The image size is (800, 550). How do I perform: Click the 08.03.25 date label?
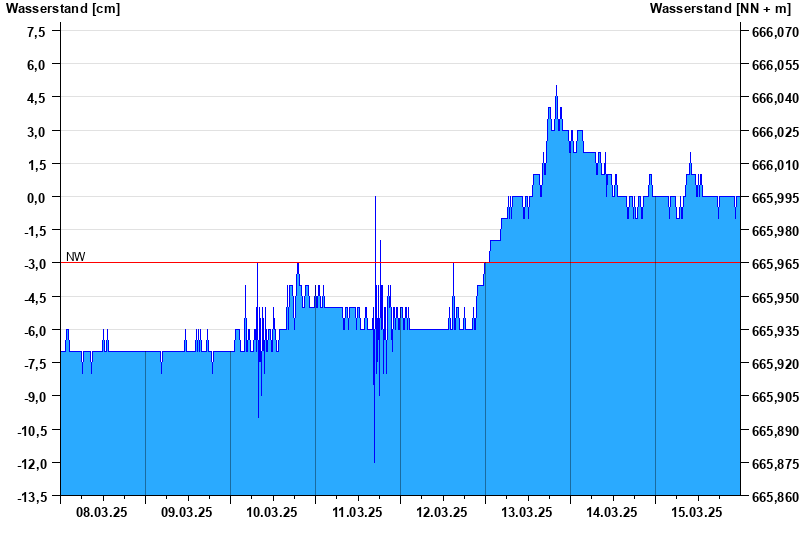pos(102,512)
